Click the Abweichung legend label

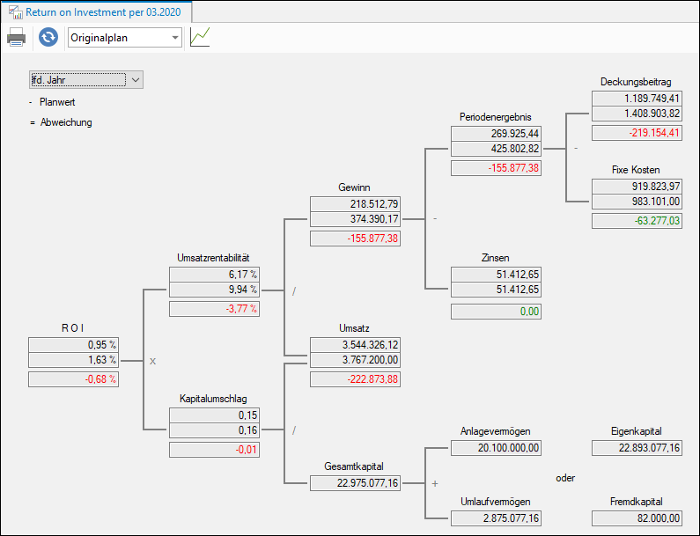[x=66, y=122]
